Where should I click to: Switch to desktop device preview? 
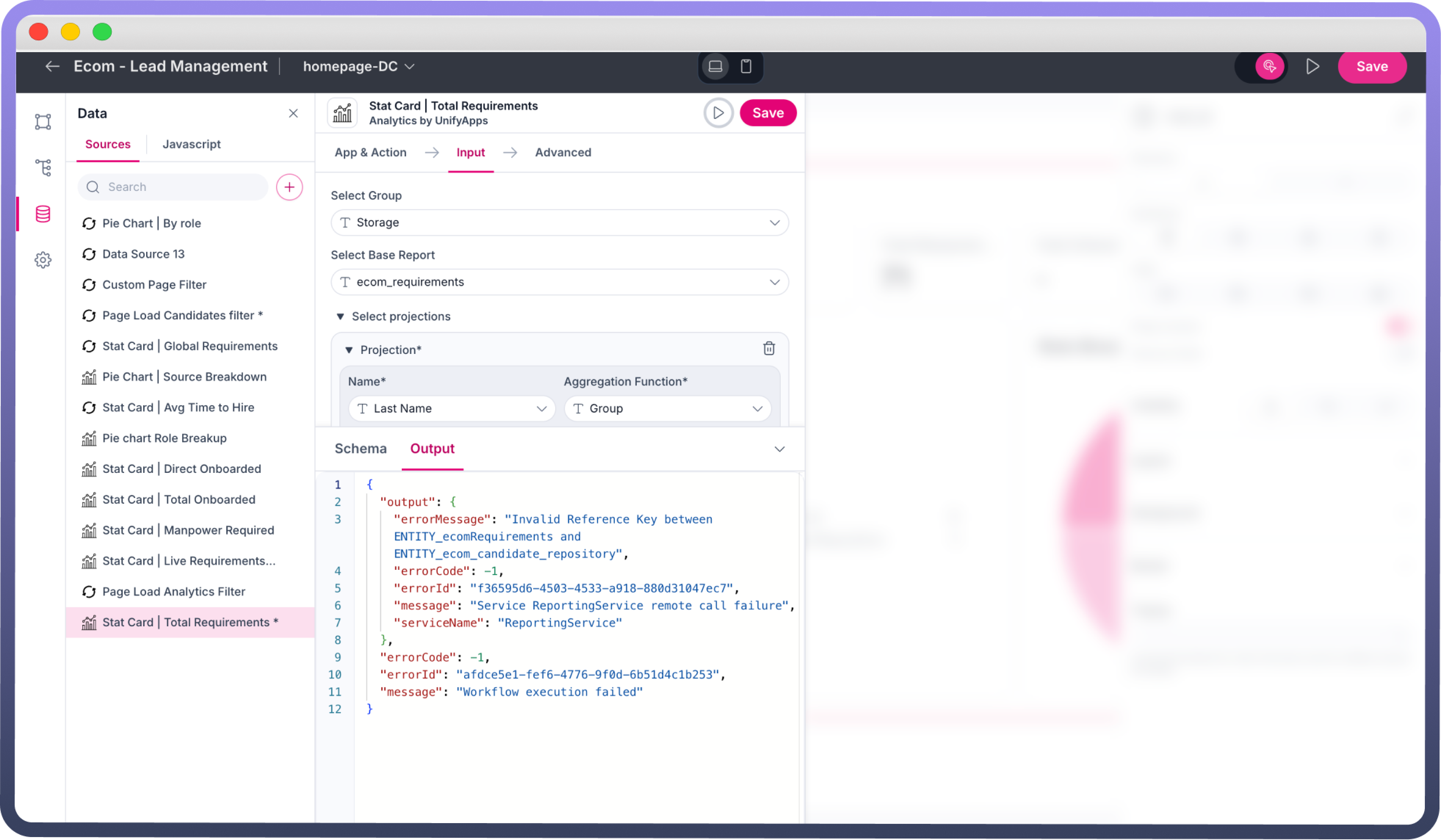click(x=715, y=66)
